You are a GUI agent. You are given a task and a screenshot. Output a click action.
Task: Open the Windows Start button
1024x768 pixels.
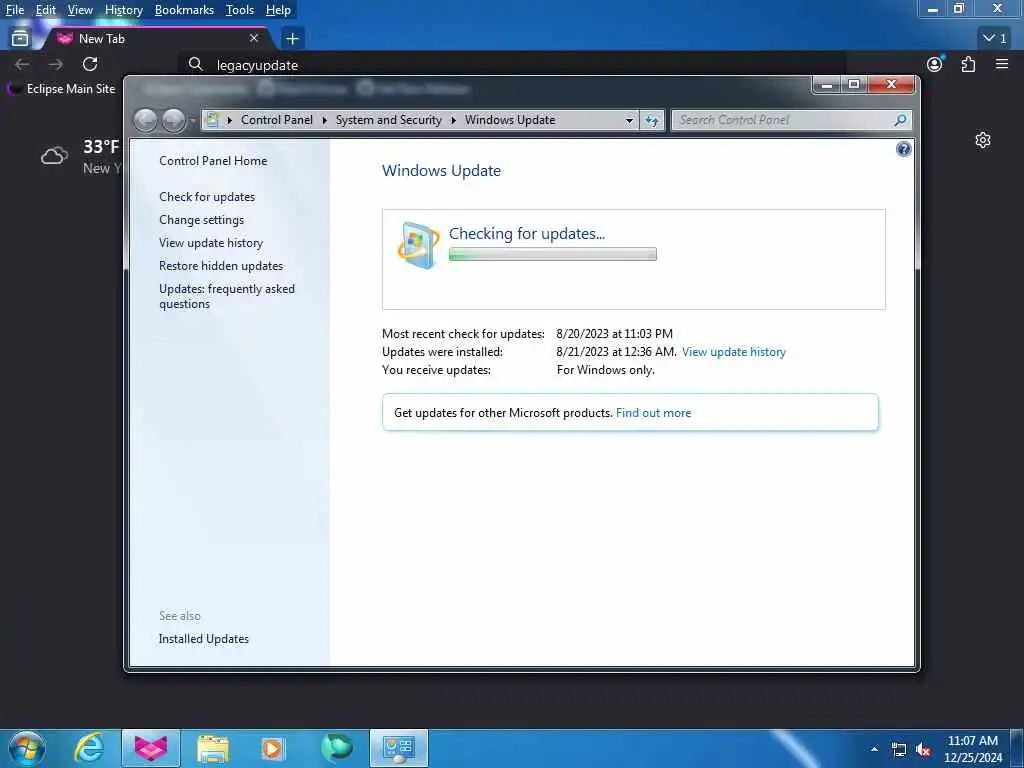(x=27, y=748)
